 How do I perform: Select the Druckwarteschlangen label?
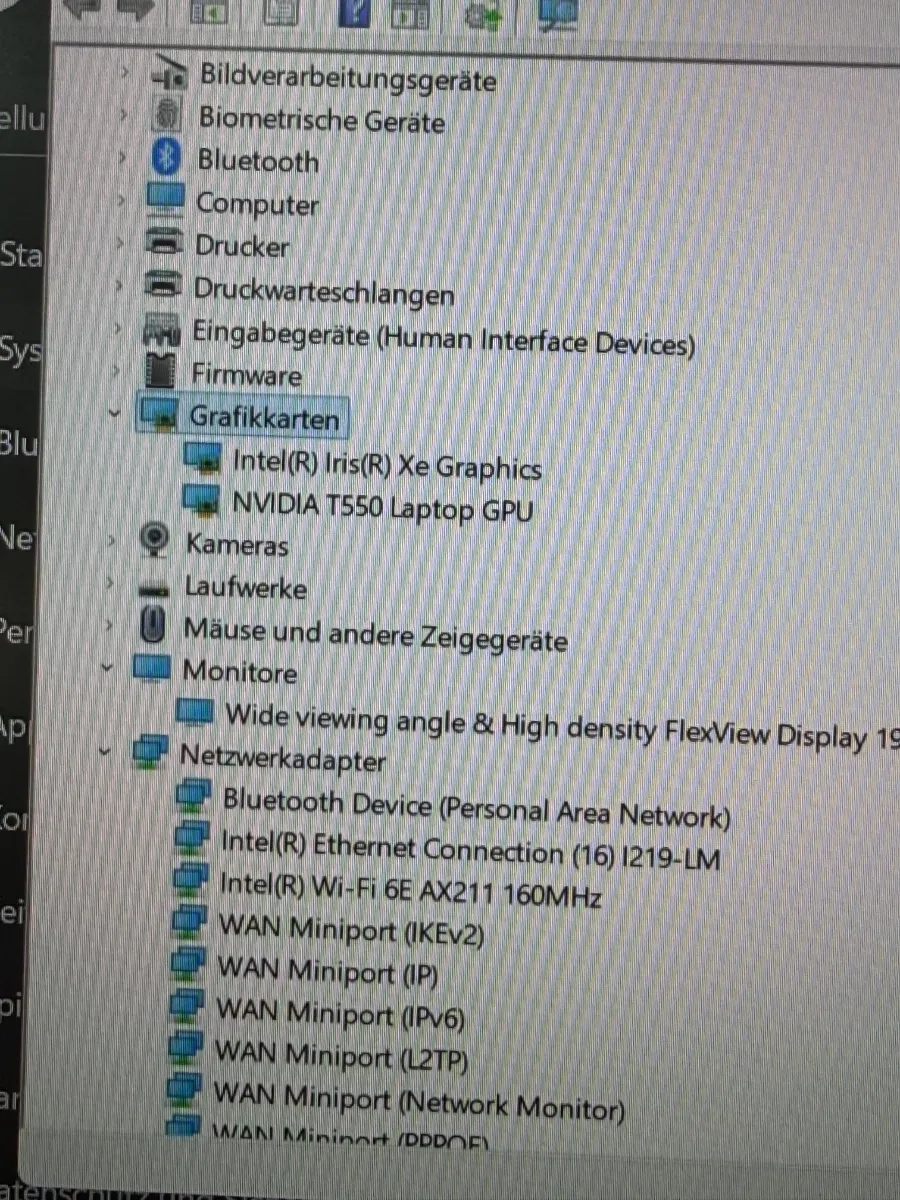coord(324,292)
